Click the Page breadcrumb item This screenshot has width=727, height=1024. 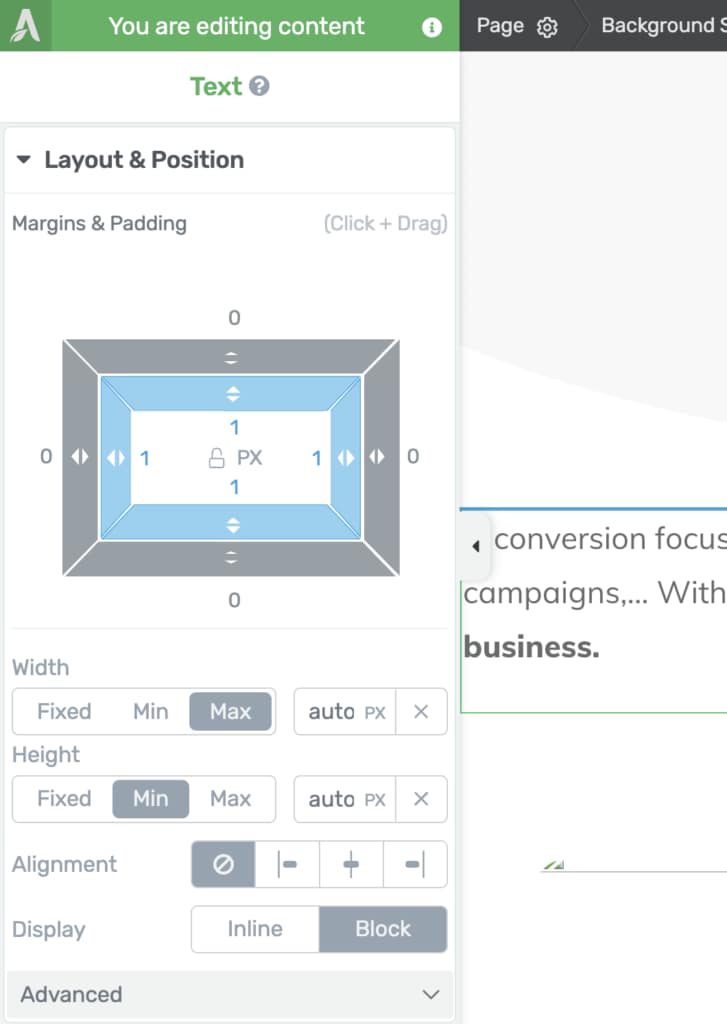[x=500, y=26]
